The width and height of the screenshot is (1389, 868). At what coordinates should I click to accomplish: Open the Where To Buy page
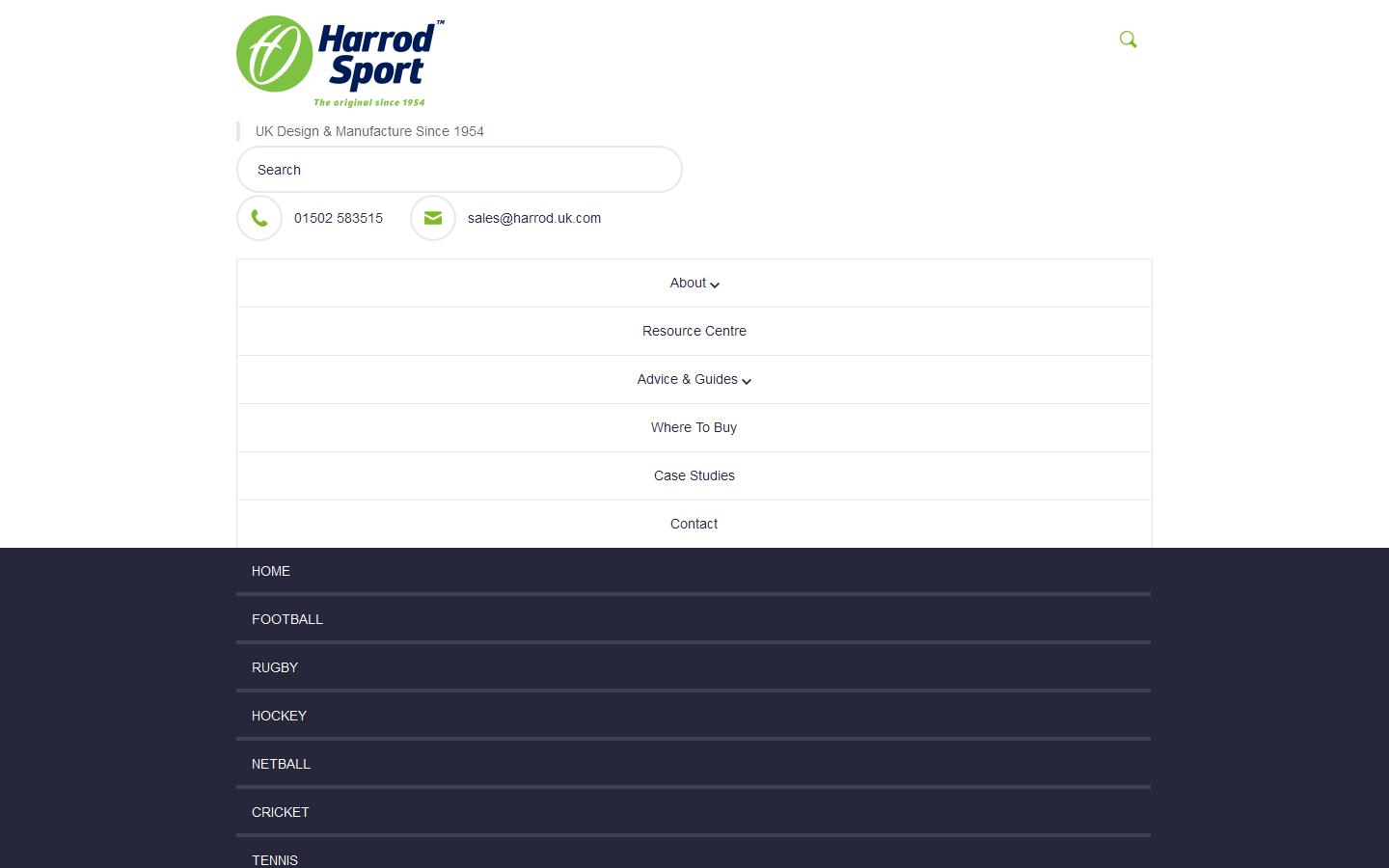[694, 427]
